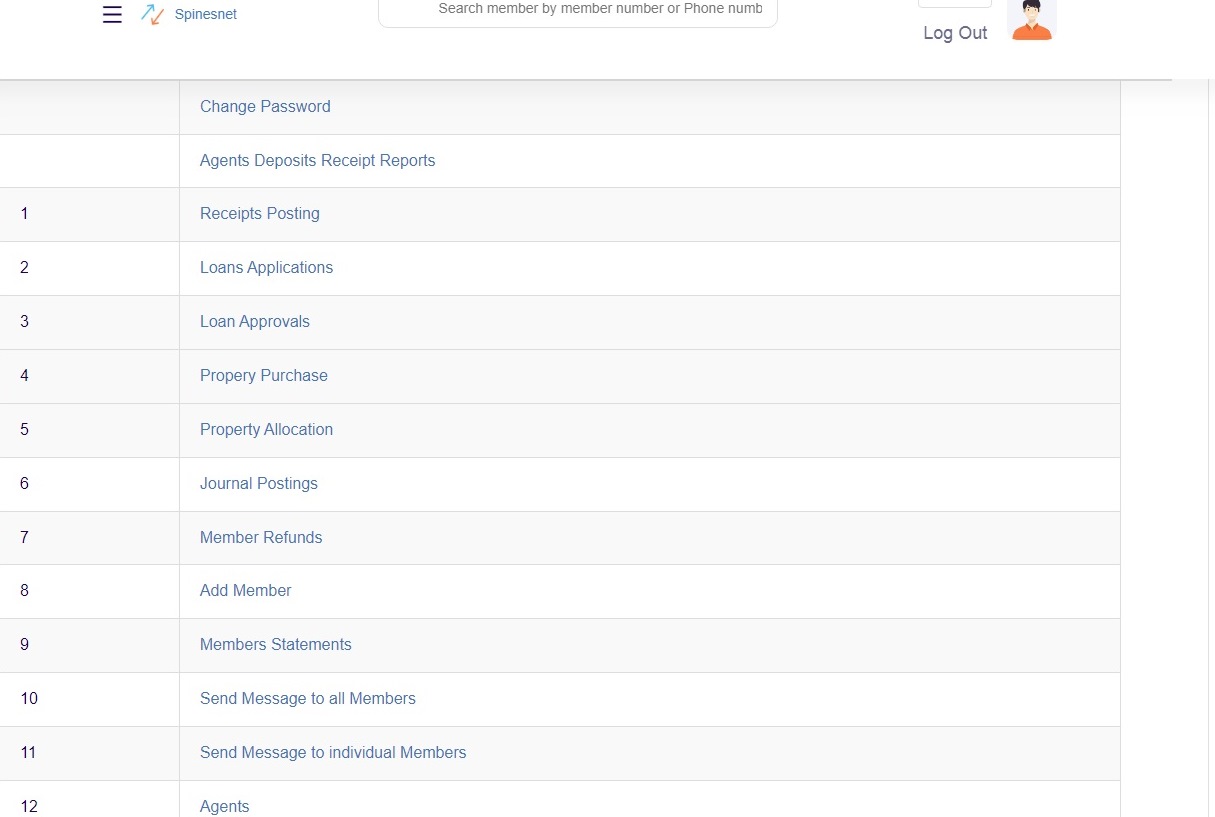Open the Change Password link
1215x817 pixels.
265,107
